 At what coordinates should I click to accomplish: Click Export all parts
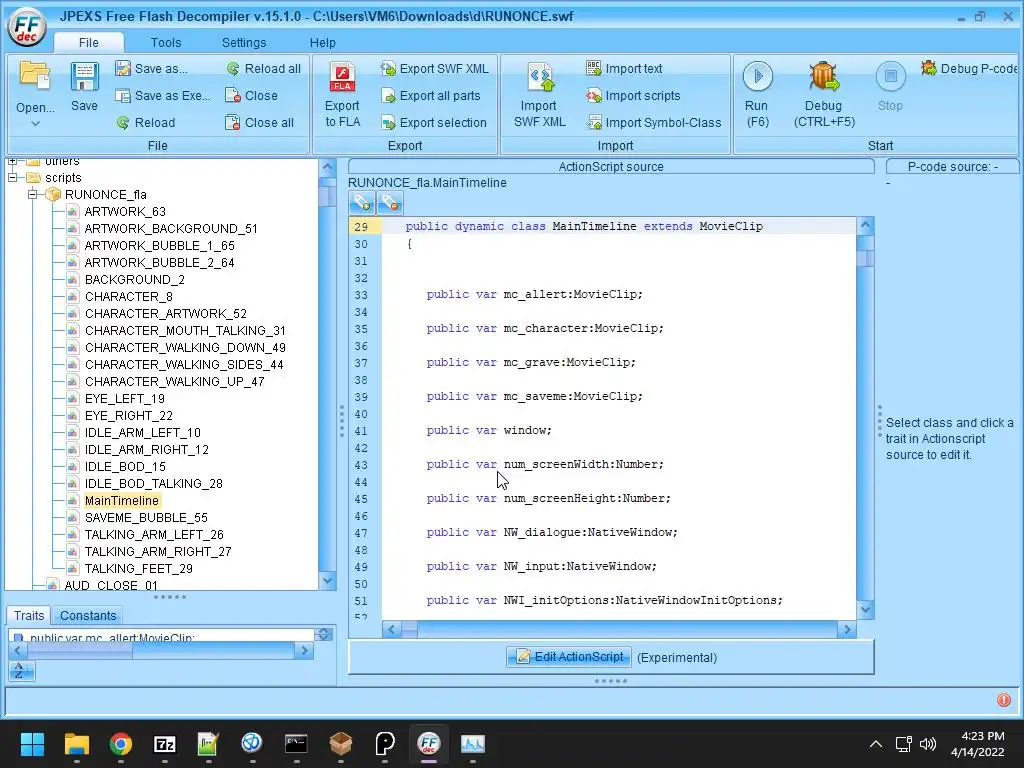pos(431,95)
